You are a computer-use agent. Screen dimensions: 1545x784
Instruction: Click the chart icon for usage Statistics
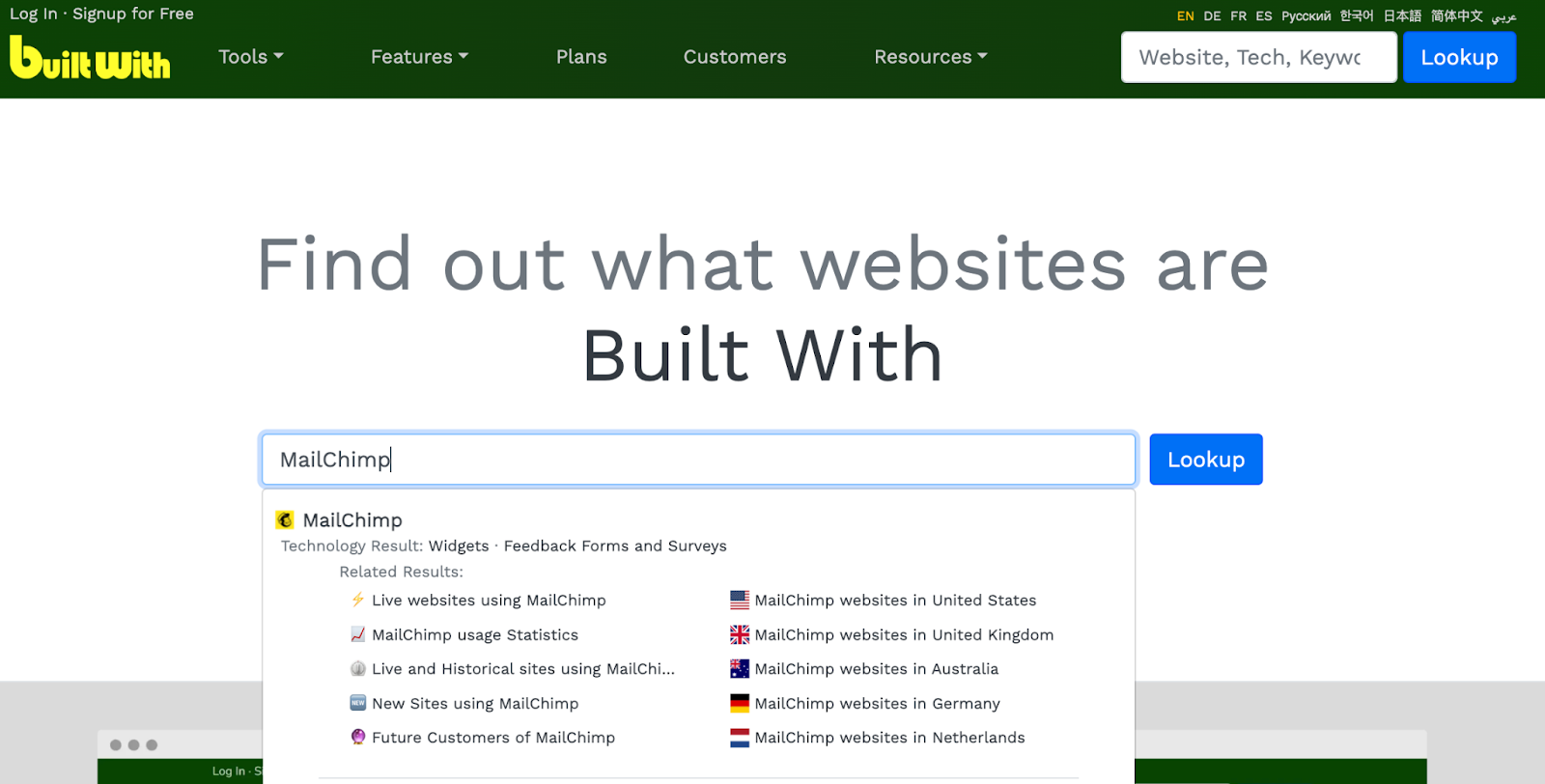coord(358,634)
